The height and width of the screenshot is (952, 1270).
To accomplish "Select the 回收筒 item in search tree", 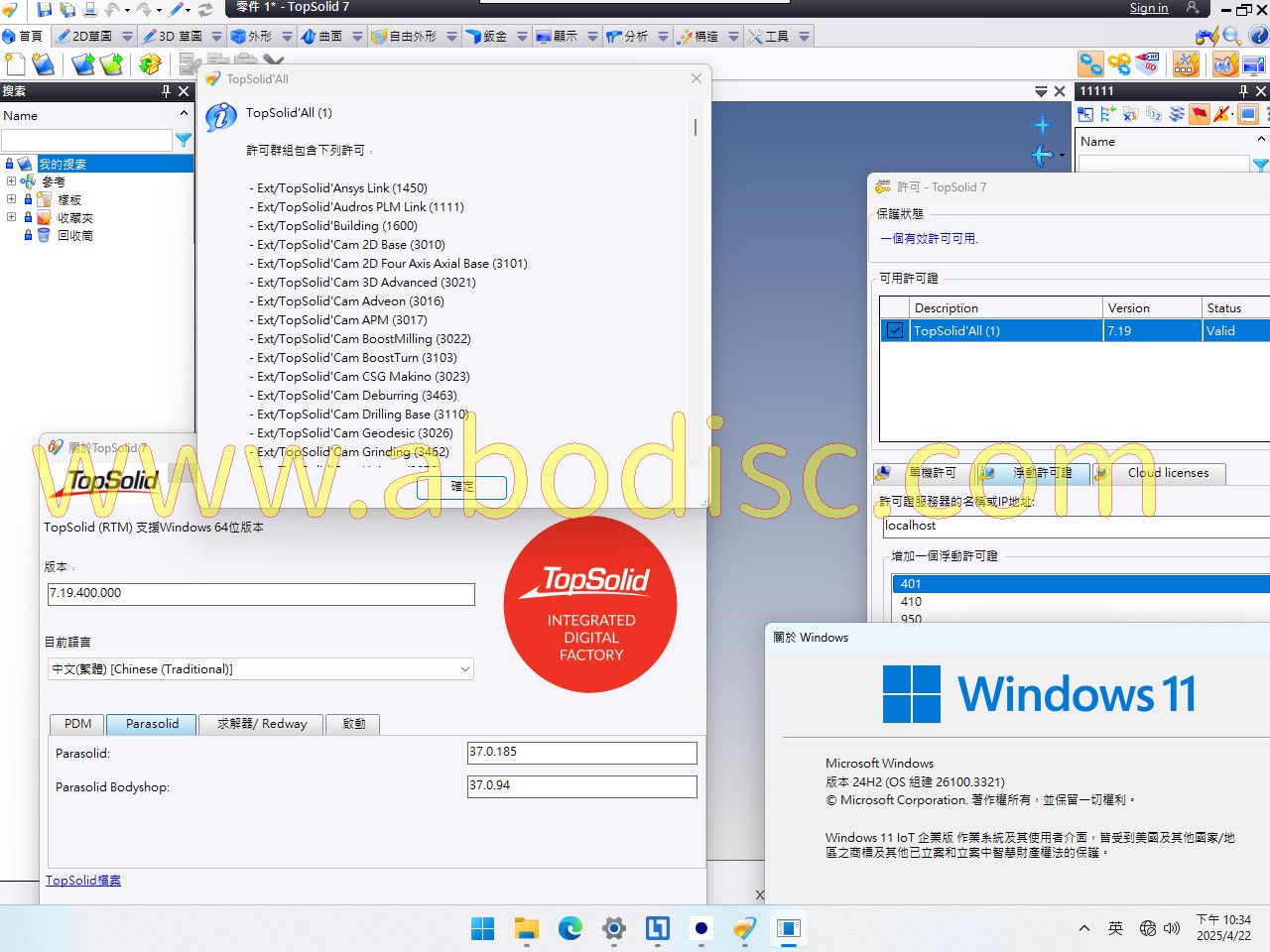I will pos(74,236).
